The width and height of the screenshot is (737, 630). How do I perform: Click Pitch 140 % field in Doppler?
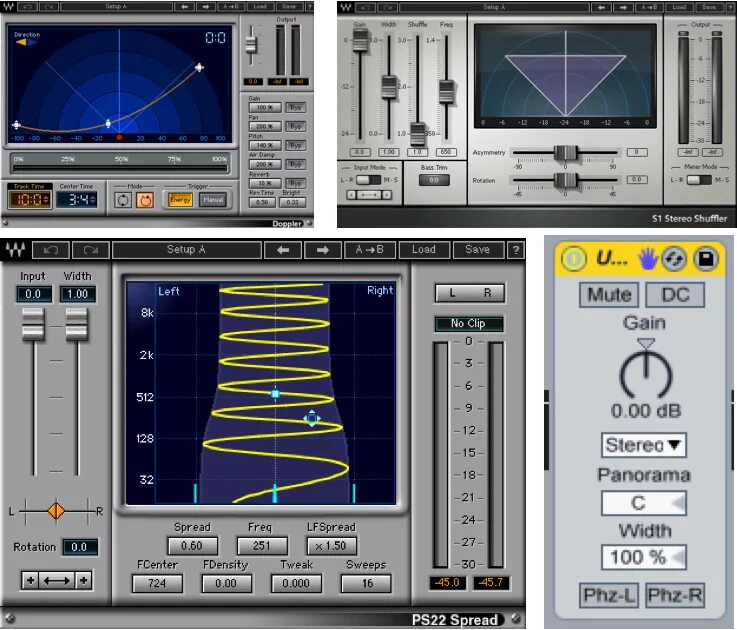pyautogui.click(x=265, y=145)
